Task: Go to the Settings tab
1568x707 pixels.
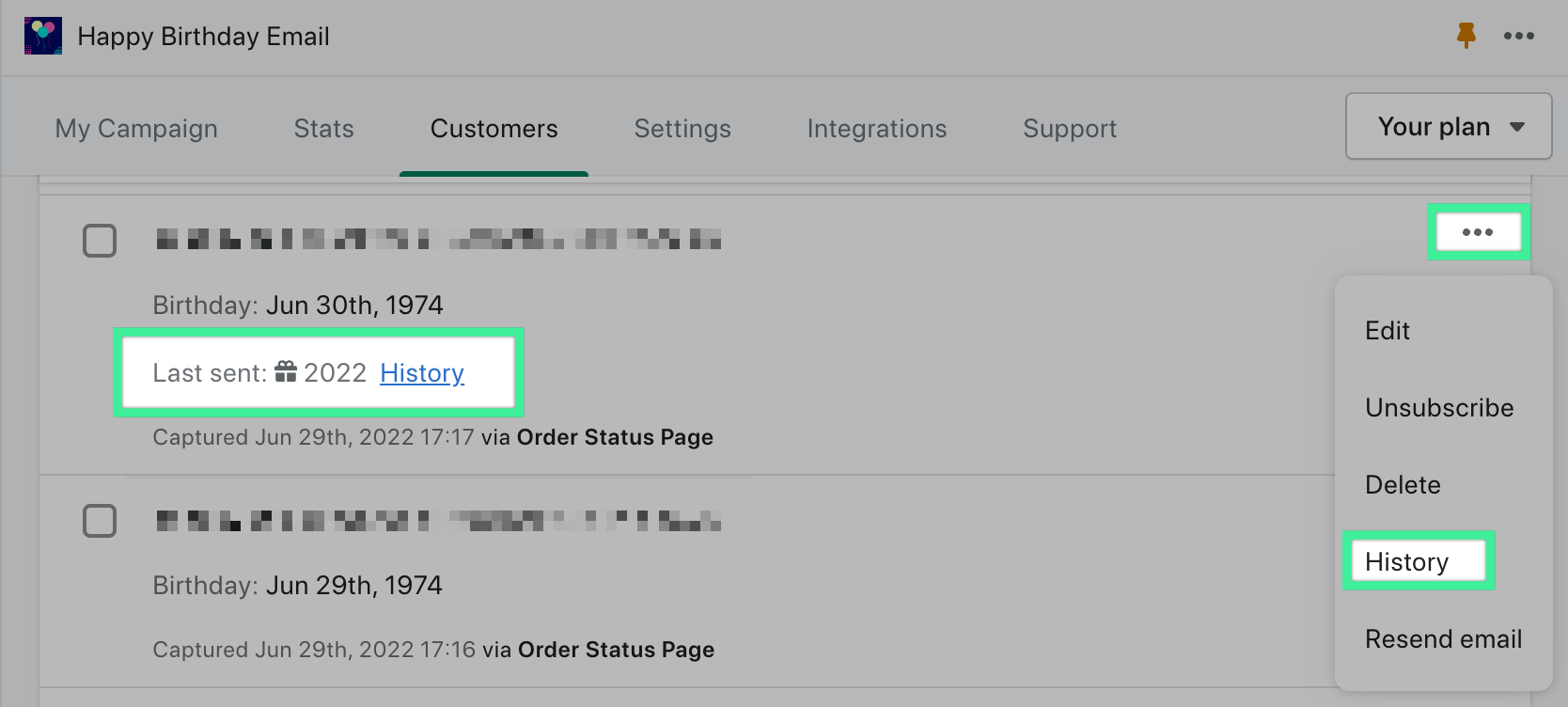Action: (x=682, y=129)
